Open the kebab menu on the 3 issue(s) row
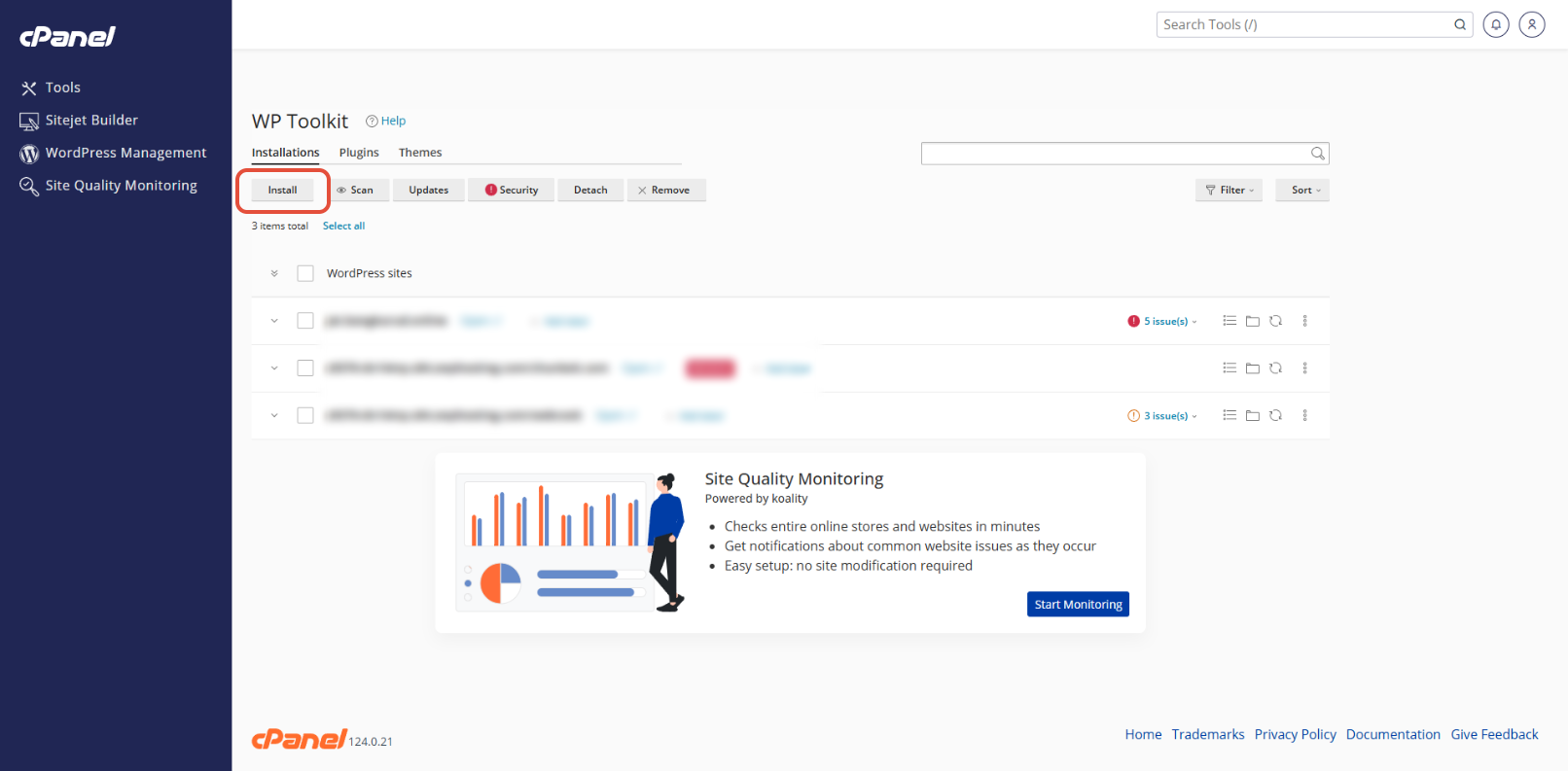This screenshot has width=1568, height=771. pyautogui.click(x=1305, y=415)
